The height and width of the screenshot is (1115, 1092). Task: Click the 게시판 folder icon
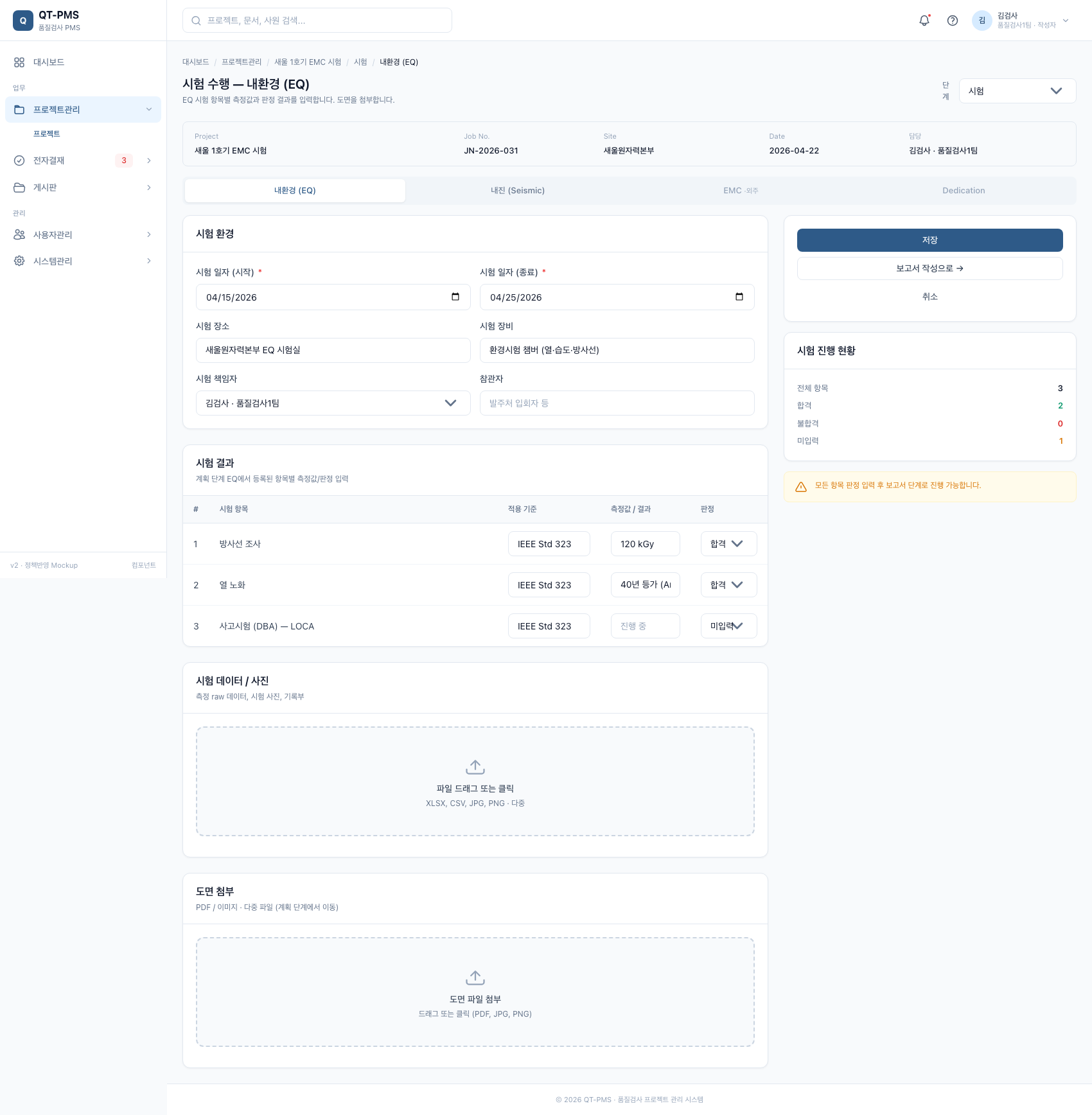[19, 188]
